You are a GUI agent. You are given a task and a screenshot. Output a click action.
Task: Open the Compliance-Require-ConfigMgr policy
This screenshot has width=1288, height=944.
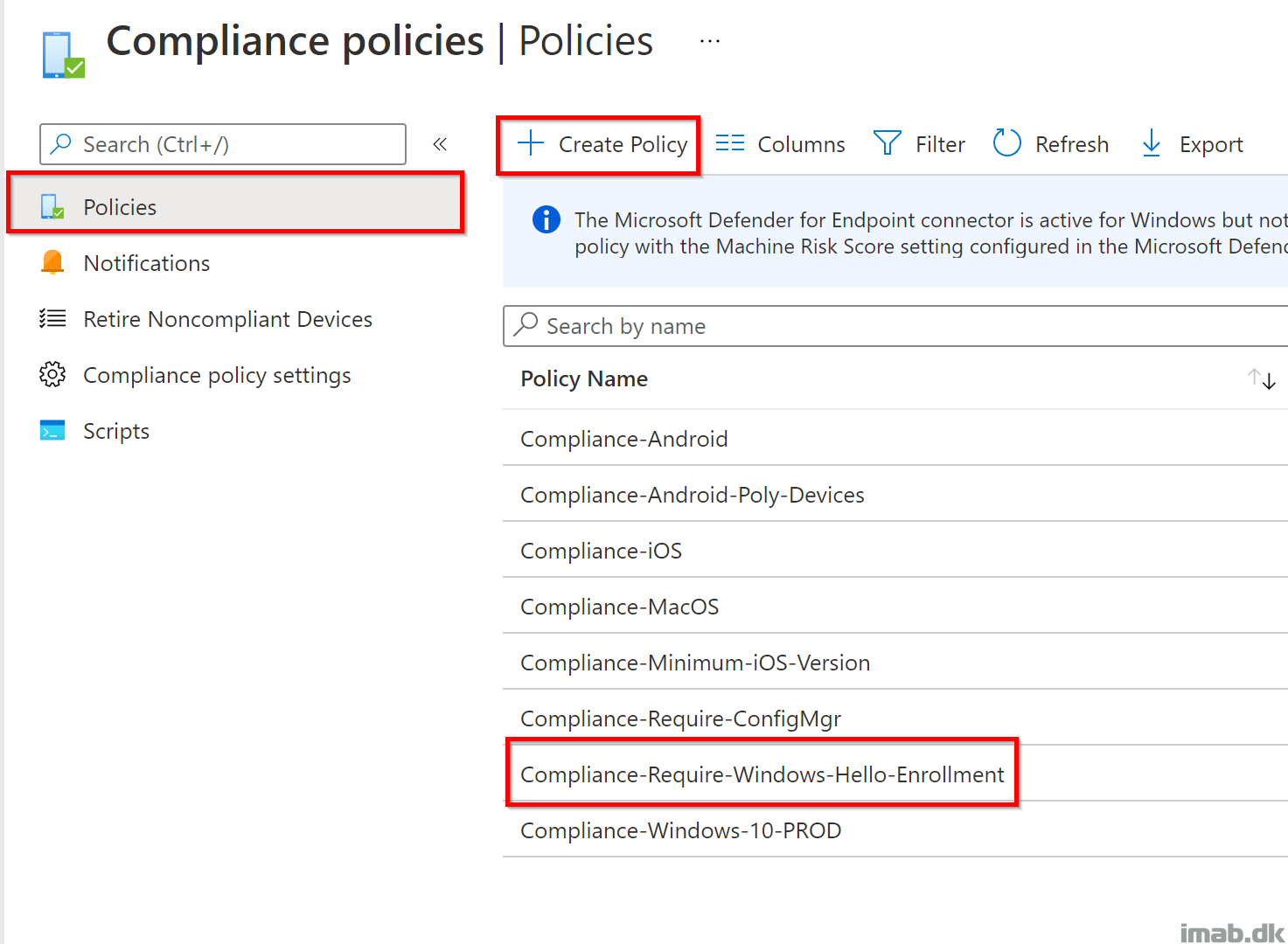(680, 718)
